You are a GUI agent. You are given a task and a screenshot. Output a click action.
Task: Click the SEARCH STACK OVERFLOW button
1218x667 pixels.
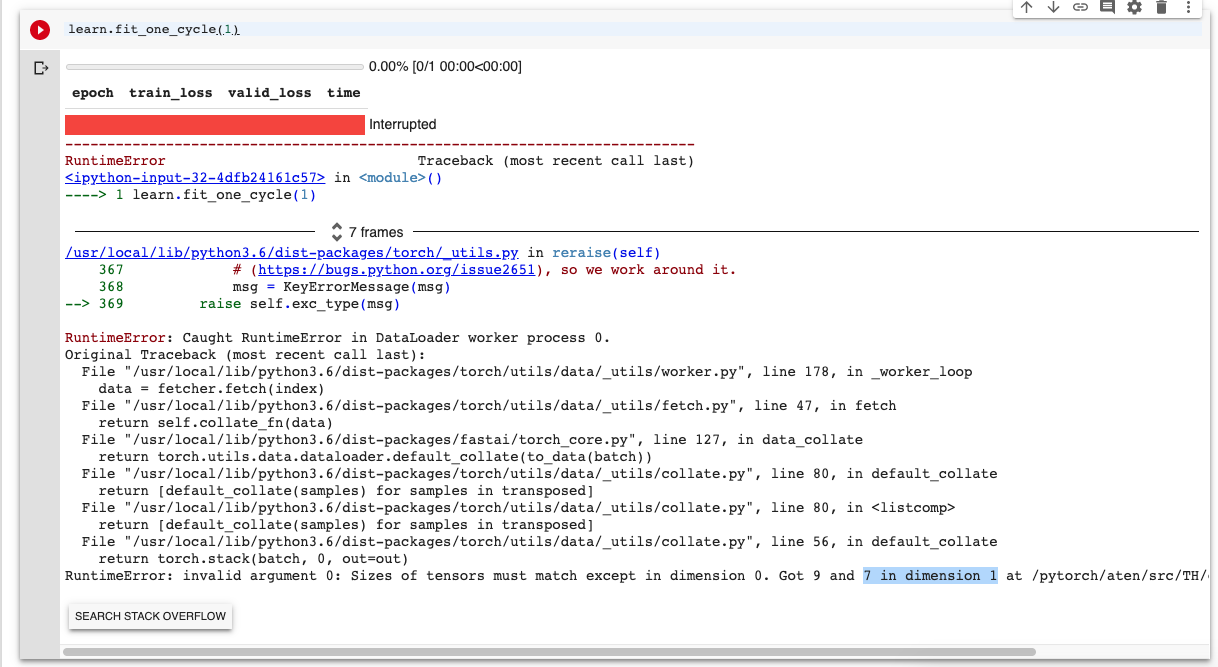[150, 616]
